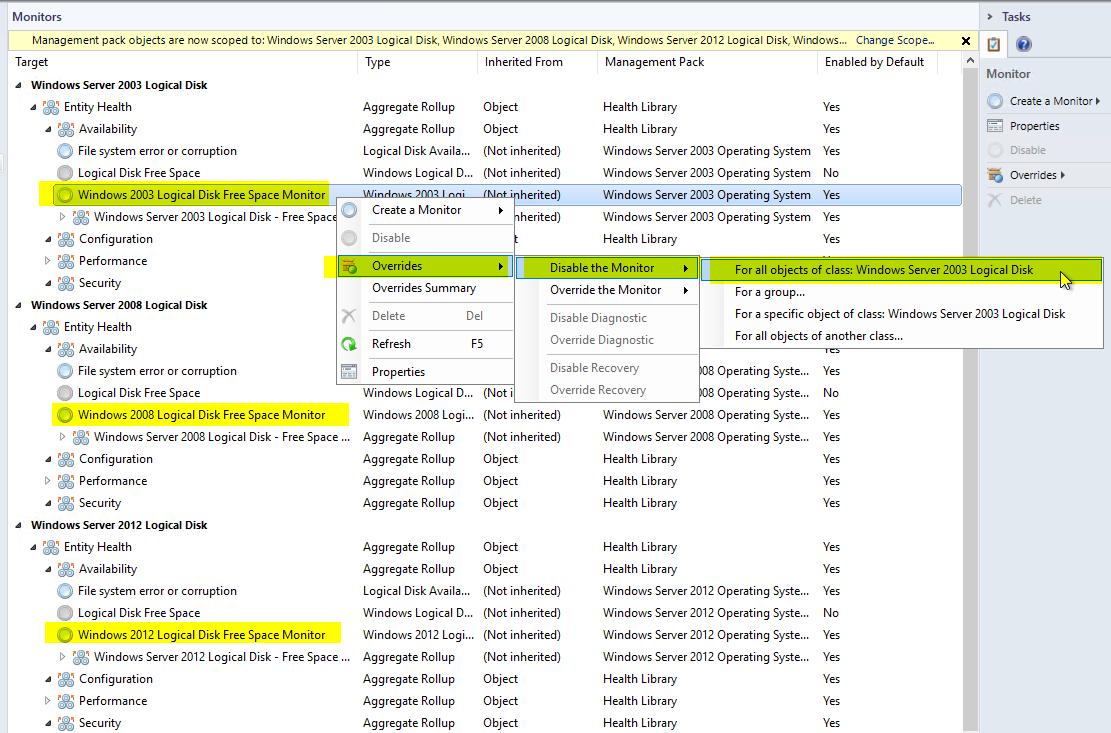Select the Windows Server 2008 'File system error or corruption' monitor icon
1111x733 pixels.
coord(65,371)
